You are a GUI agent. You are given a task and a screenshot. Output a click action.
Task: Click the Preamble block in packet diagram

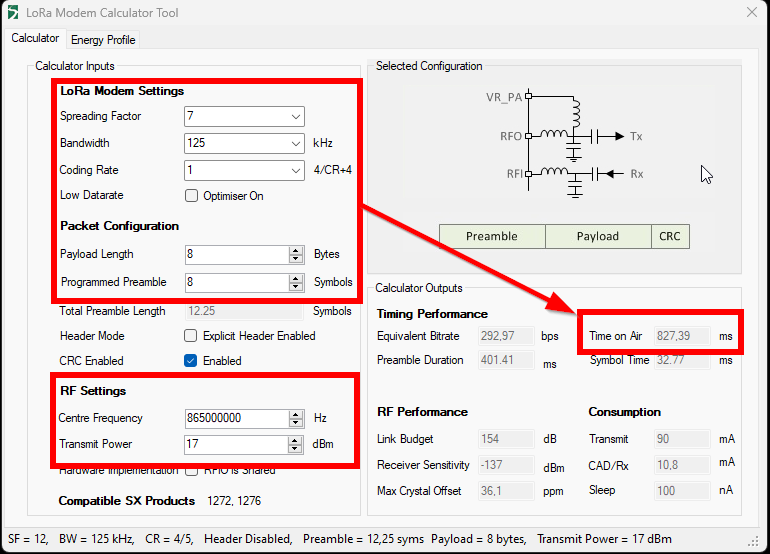(492, 237)
